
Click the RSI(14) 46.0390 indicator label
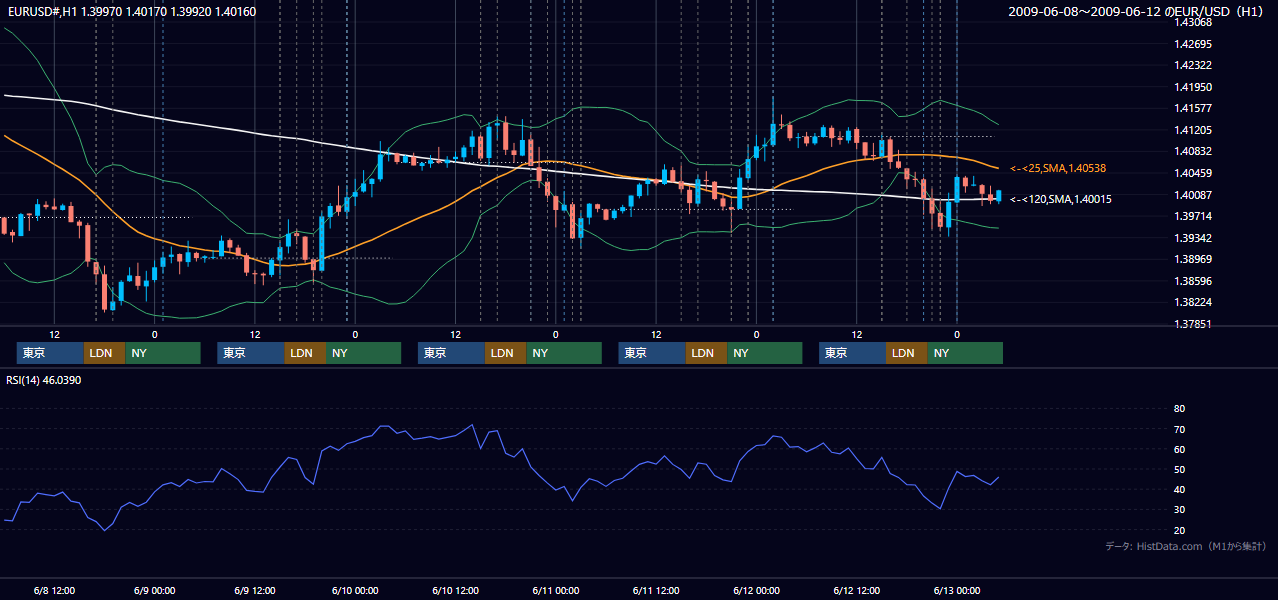click(x=44, y=380)
